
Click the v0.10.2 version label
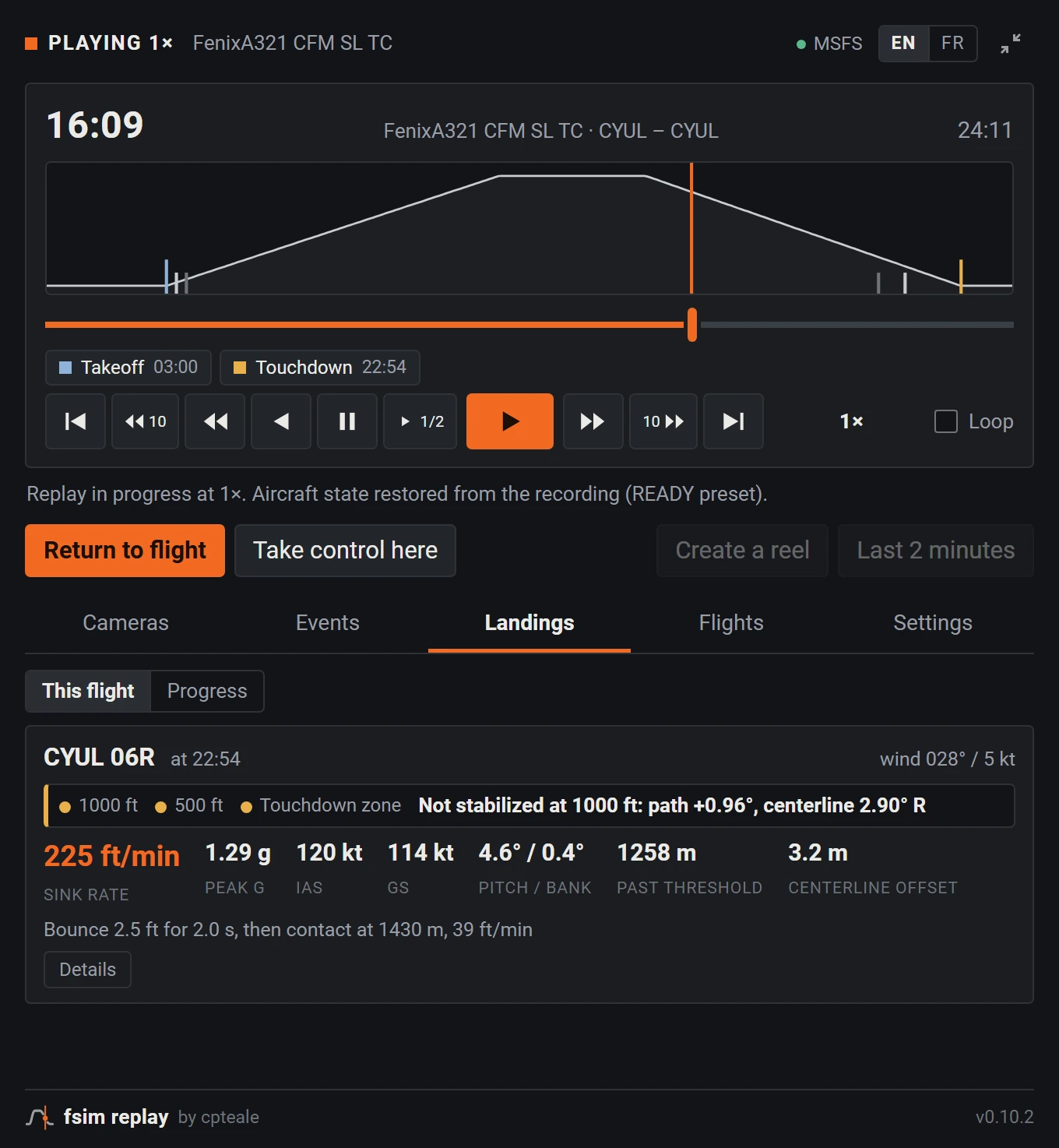1004,1117
